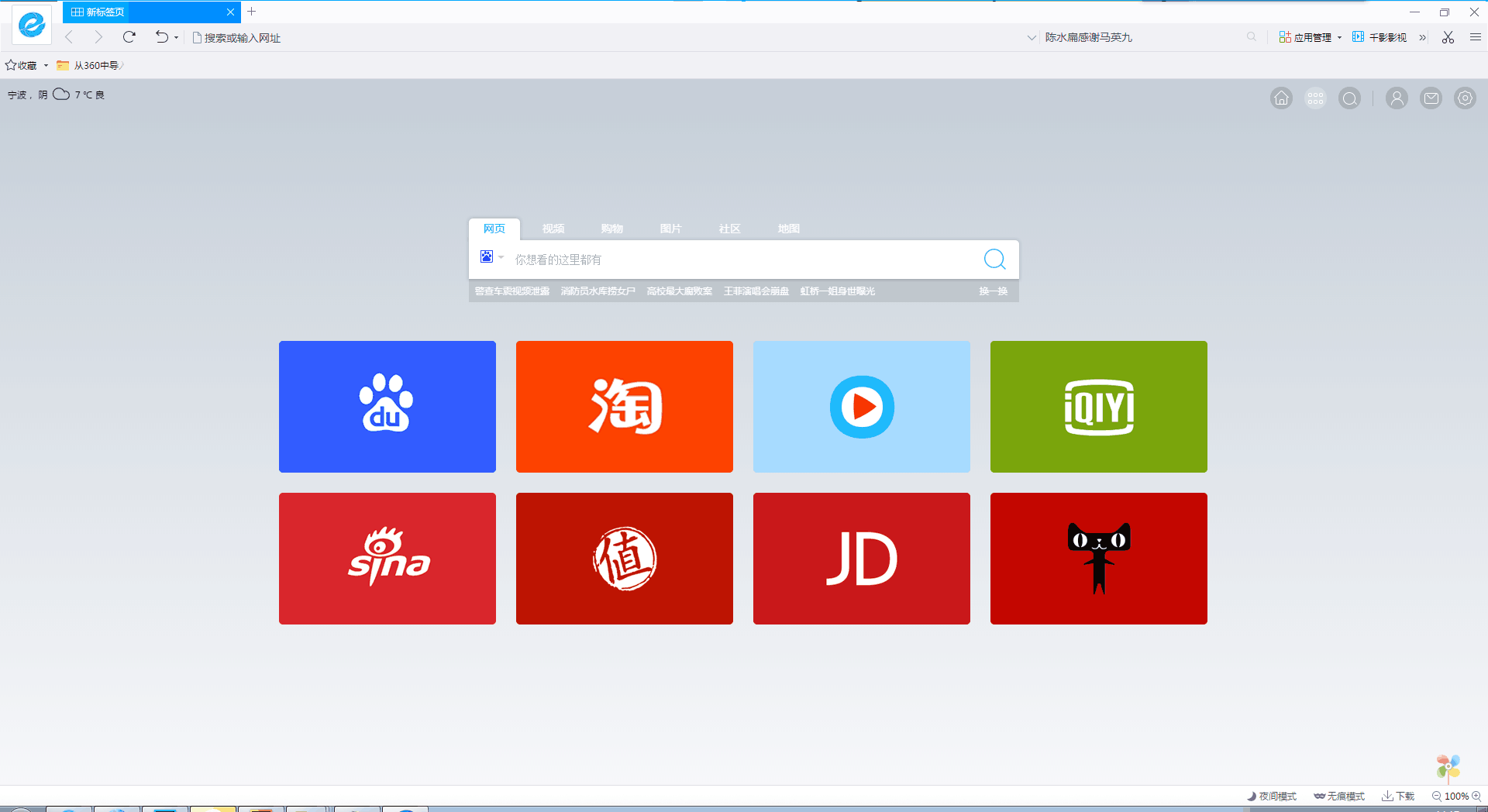The width and height of the screenshot is (1488, 812).
Task: Click the 100% zoom level
Action: pyautogui.click(x=1457, y=797)
